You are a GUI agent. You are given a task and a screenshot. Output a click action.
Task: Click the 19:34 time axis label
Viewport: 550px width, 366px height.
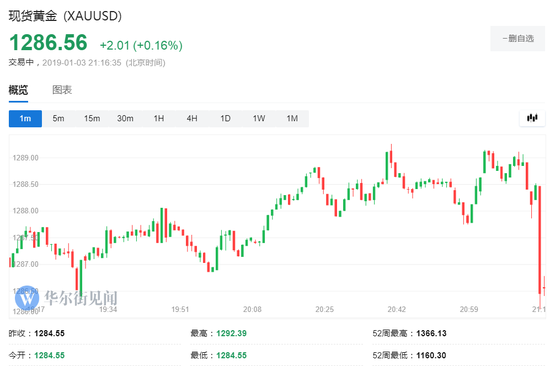pyautogui.click(x=108, y=310)
